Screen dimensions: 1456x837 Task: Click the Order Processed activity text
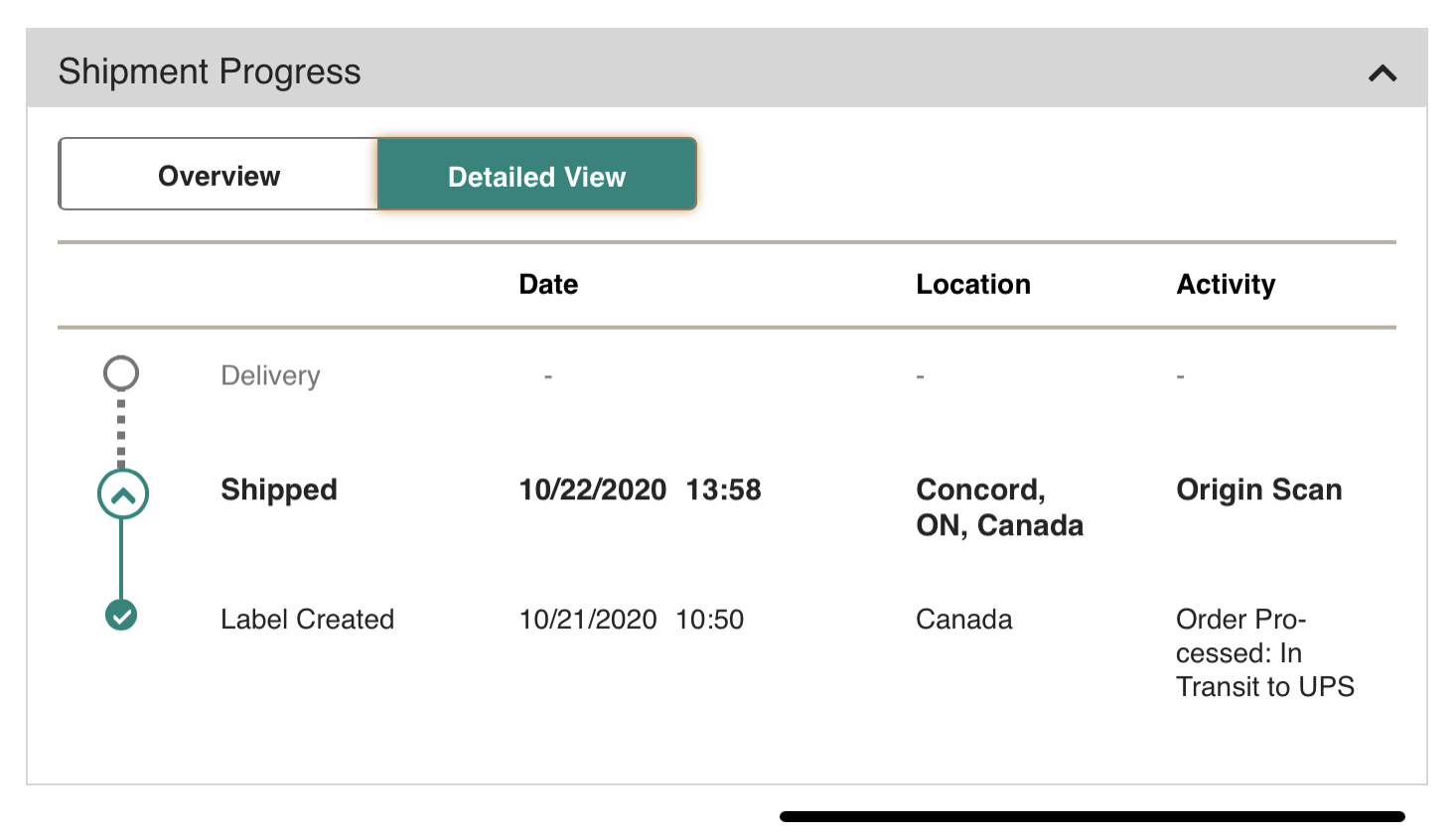(1264, 652)
